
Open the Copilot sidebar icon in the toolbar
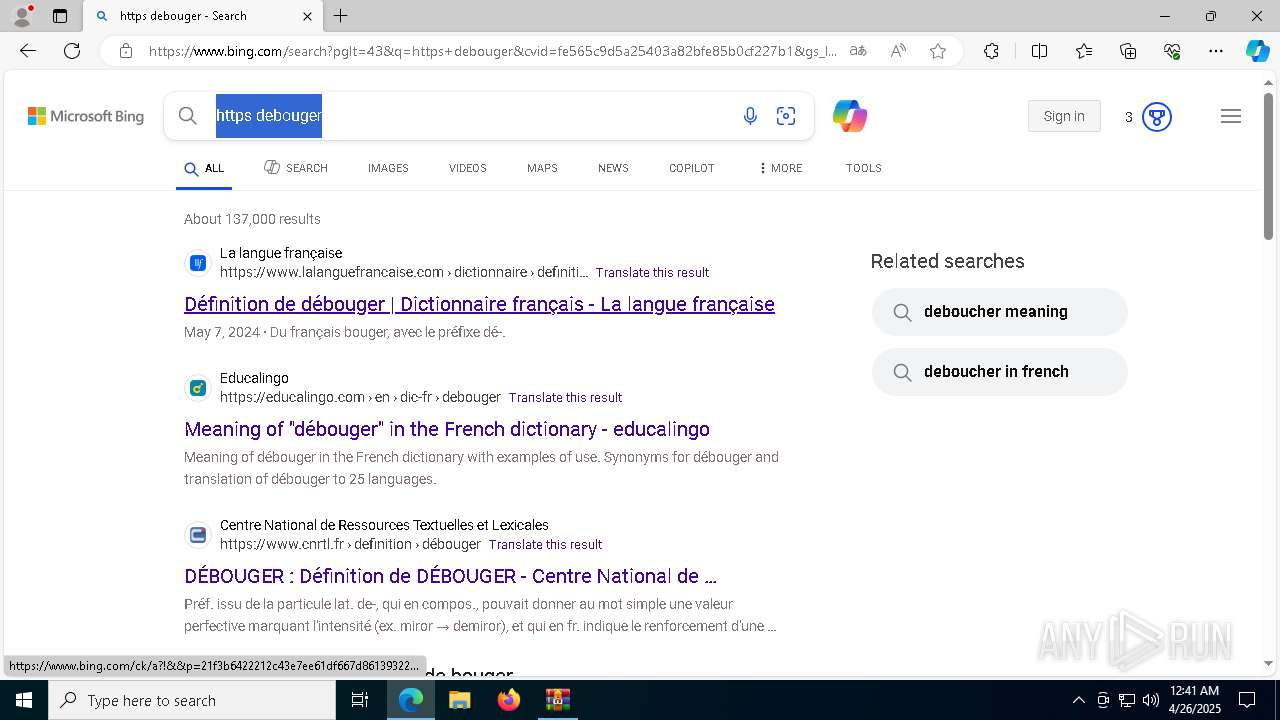(x=1257, y=51)
